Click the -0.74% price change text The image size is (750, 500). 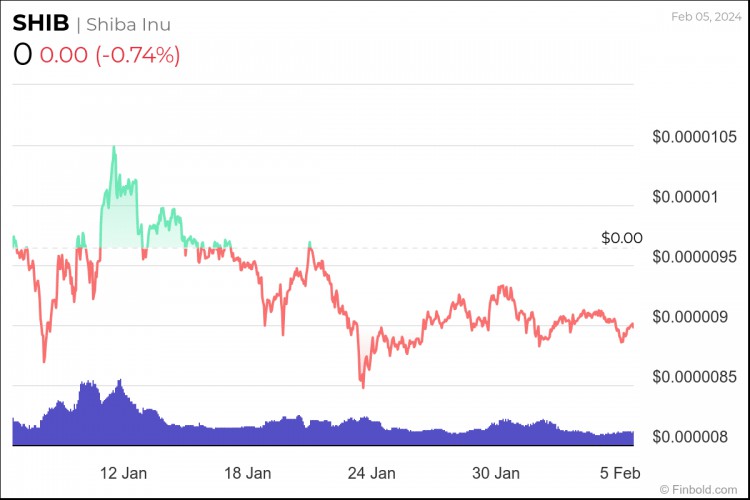pos(138,55)
